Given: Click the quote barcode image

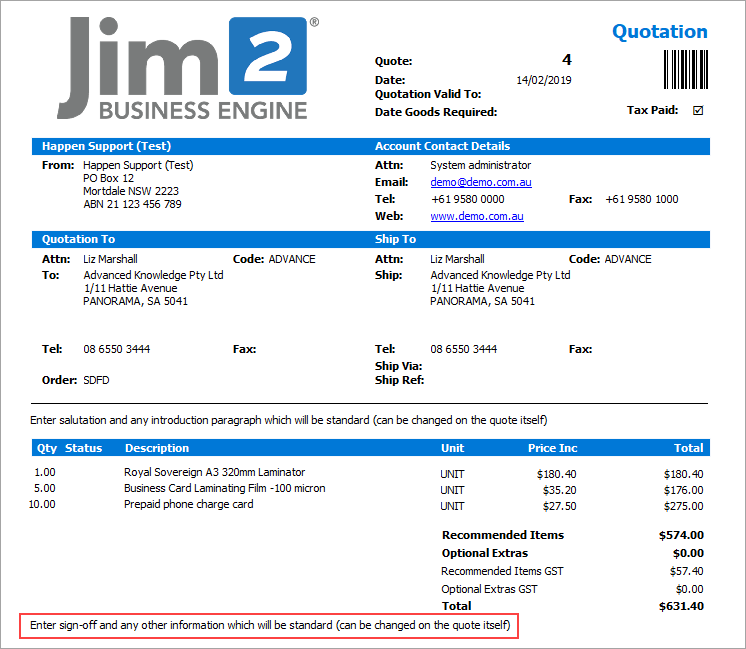Looking at the screenshot, I should [x=686, y=69].
